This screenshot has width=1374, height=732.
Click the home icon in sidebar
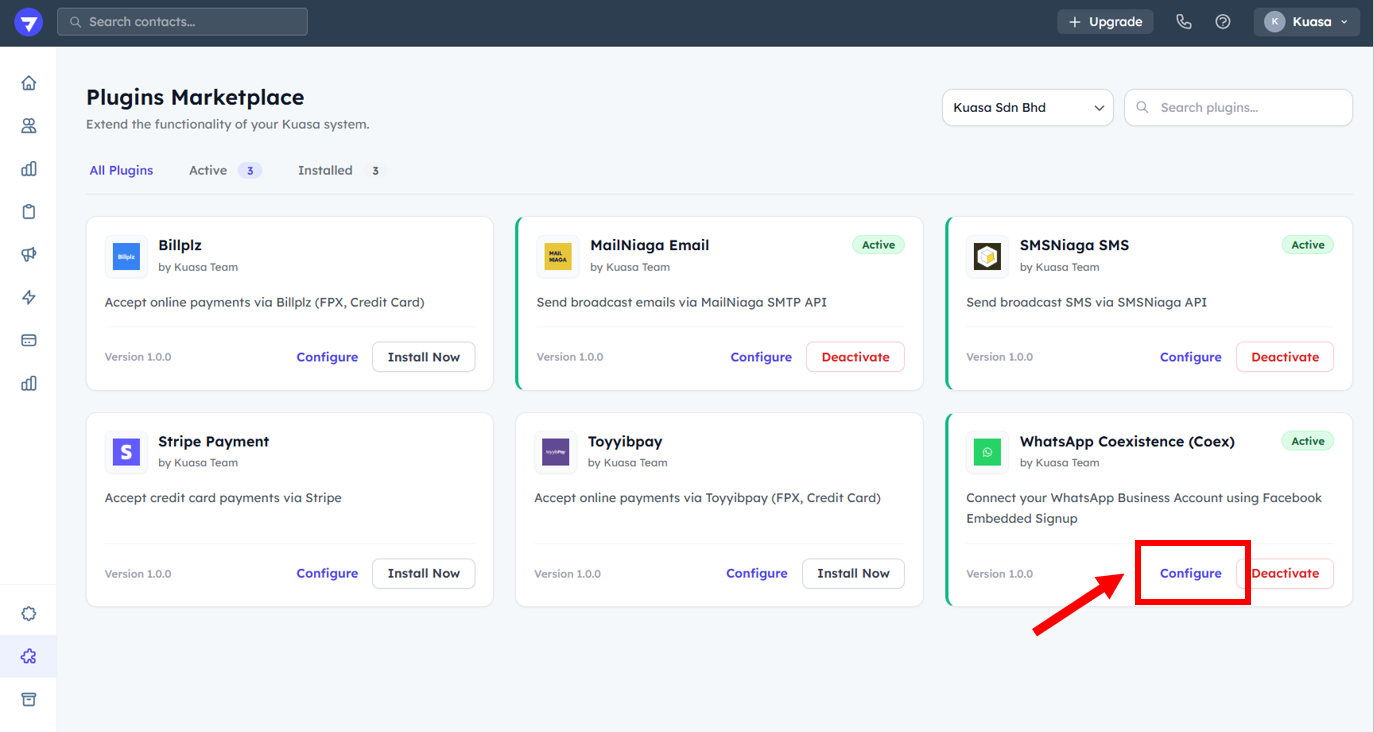pyautogui.click(x=29, y=83)
